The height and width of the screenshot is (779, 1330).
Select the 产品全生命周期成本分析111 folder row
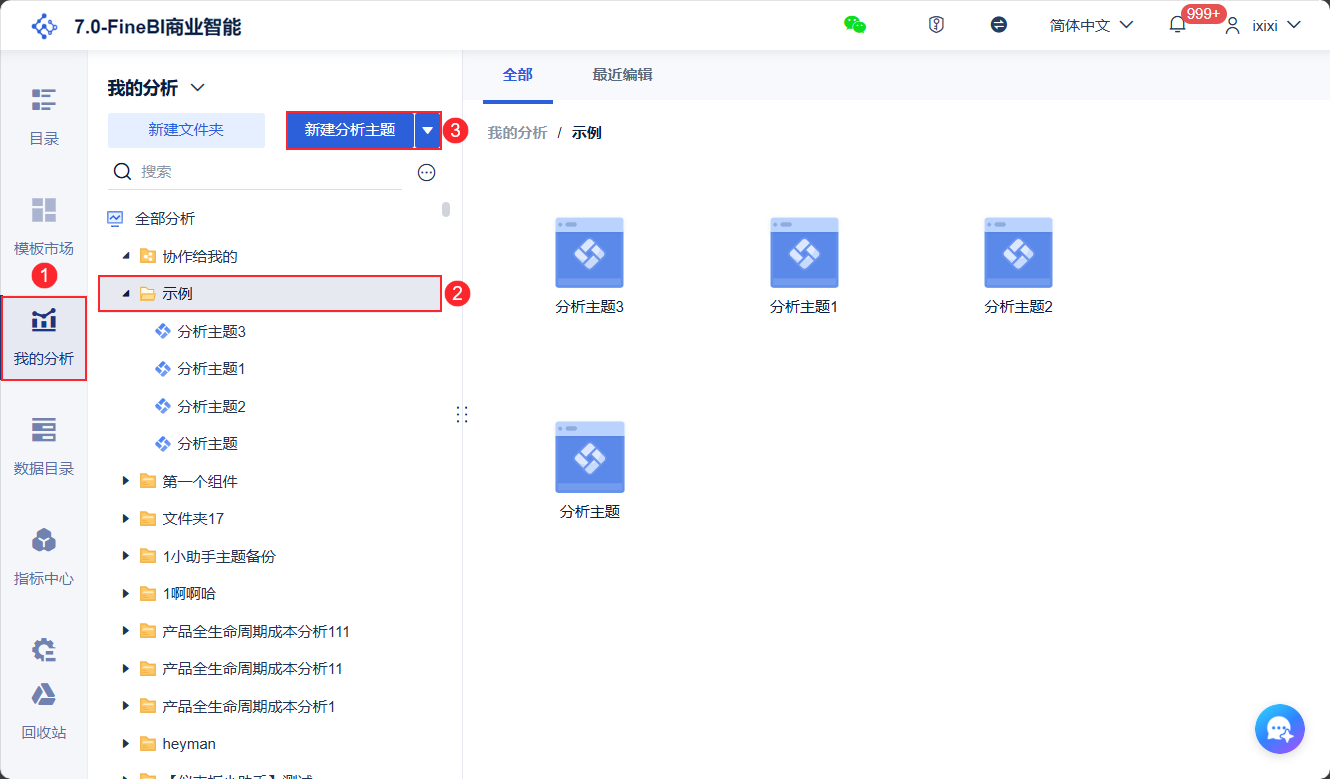tap(270, 631)
